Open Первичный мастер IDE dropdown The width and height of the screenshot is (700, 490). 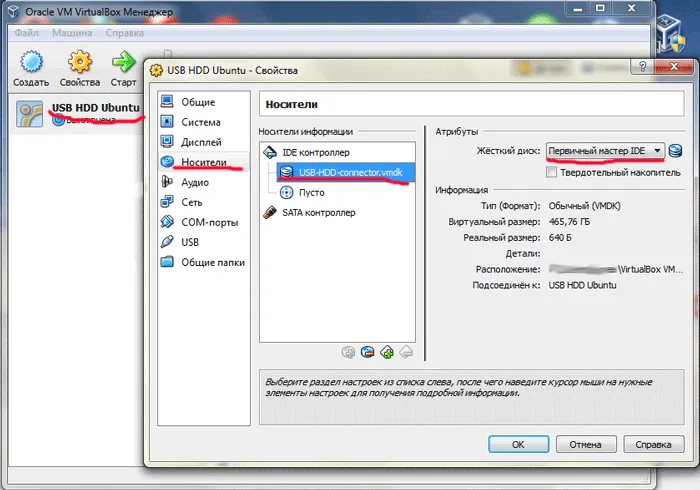pyautogui.click(x=605, y=151)
